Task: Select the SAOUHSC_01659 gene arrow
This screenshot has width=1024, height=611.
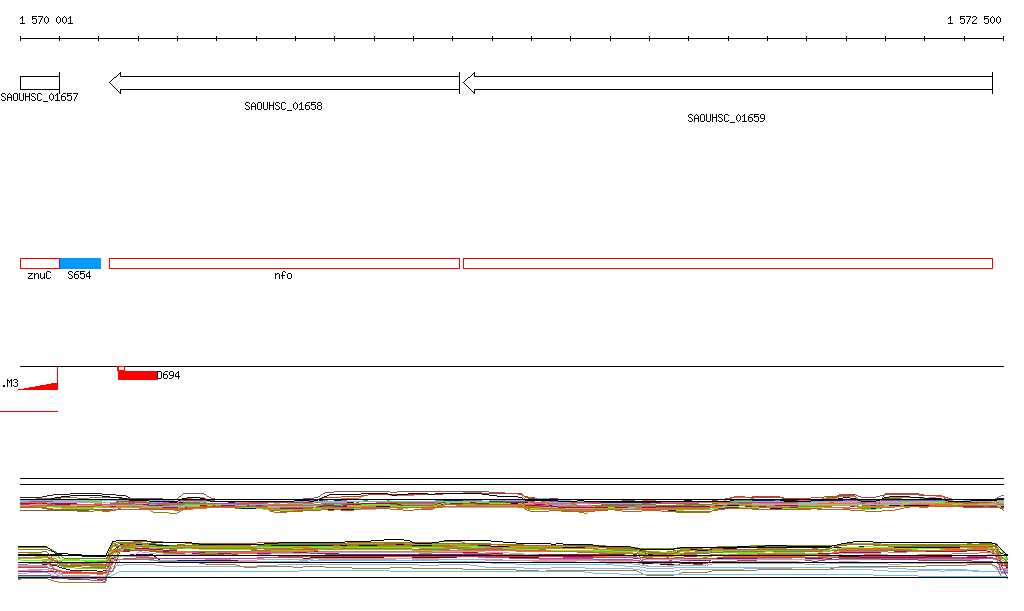Action: (x=728, y=83)
